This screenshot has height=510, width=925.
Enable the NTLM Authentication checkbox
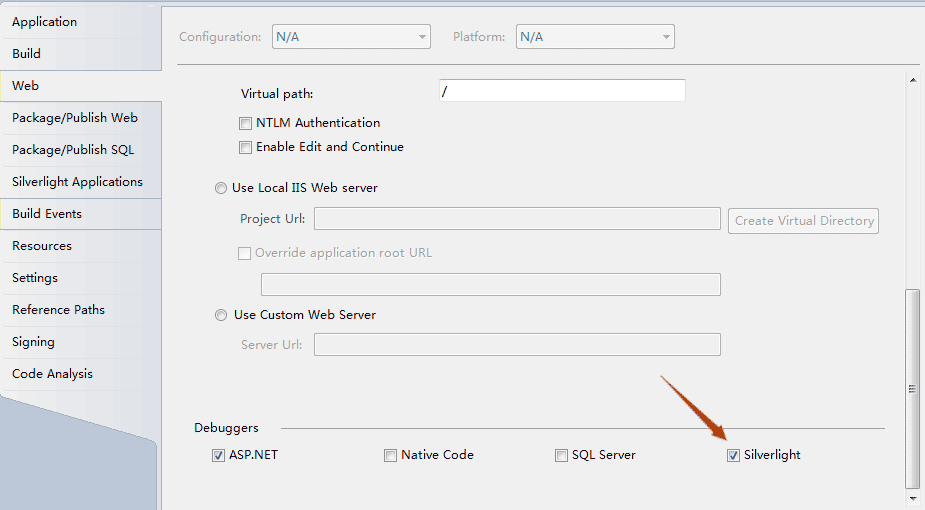245,123
